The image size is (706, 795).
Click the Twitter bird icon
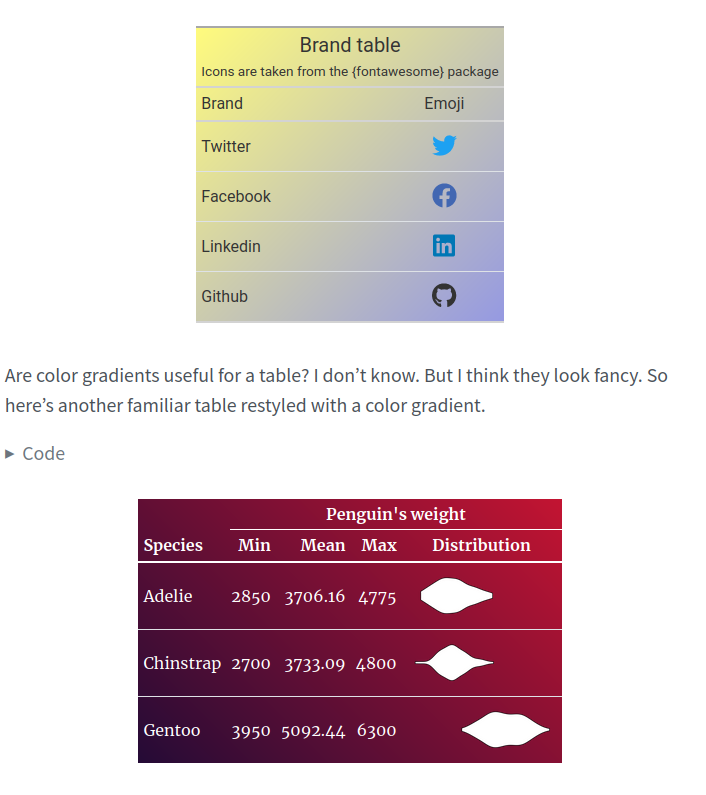[444, 146]
